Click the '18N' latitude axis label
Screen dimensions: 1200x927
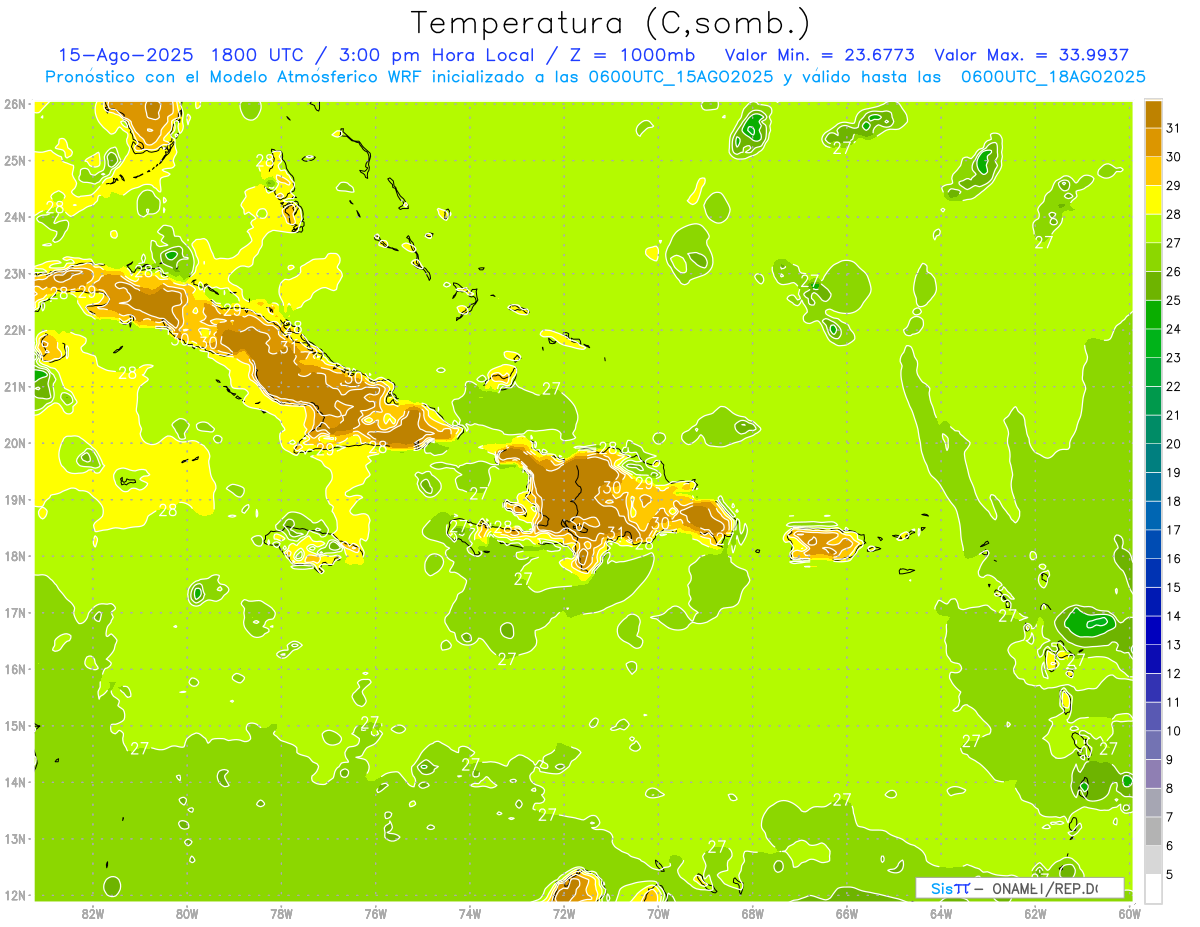(x=15, y=556)
